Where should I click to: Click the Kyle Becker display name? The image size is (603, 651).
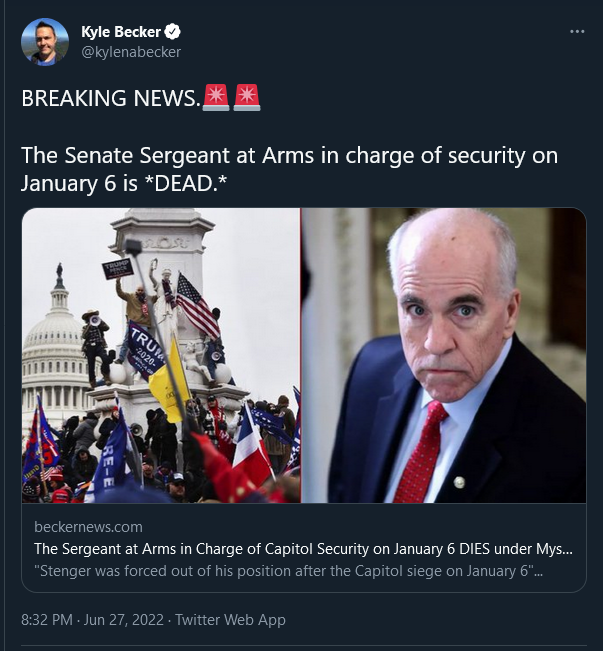click(121, 32)
